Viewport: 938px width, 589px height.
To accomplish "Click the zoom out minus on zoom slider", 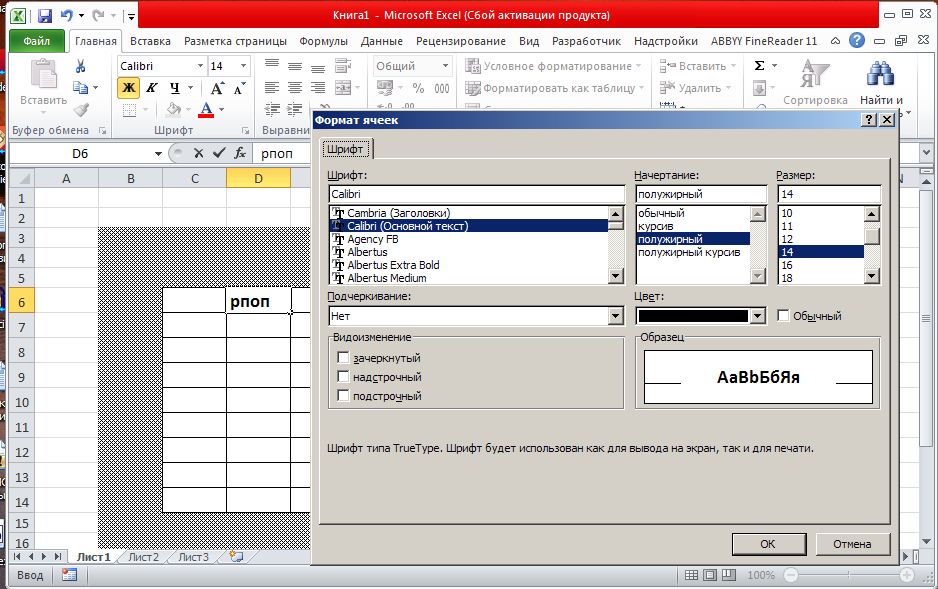I will point(791,575).
